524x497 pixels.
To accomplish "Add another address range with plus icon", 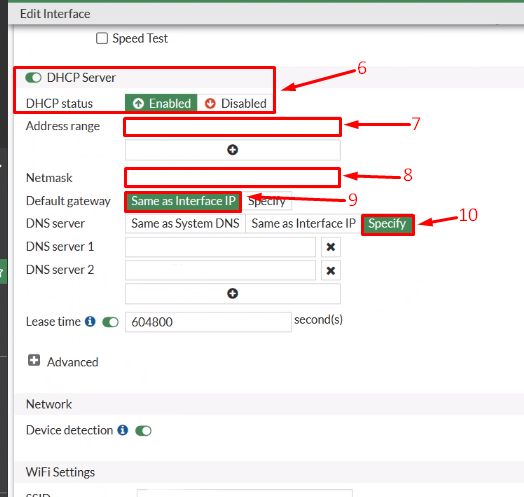I will point(233,150).
